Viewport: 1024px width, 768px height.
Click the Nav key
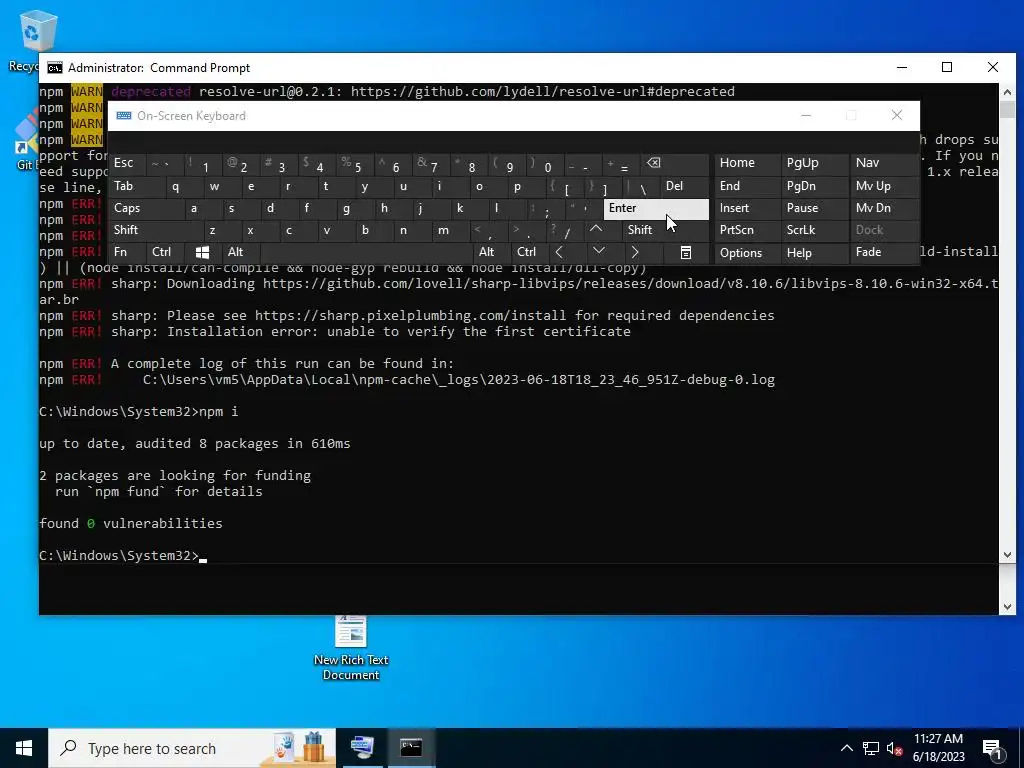[884, 164]
